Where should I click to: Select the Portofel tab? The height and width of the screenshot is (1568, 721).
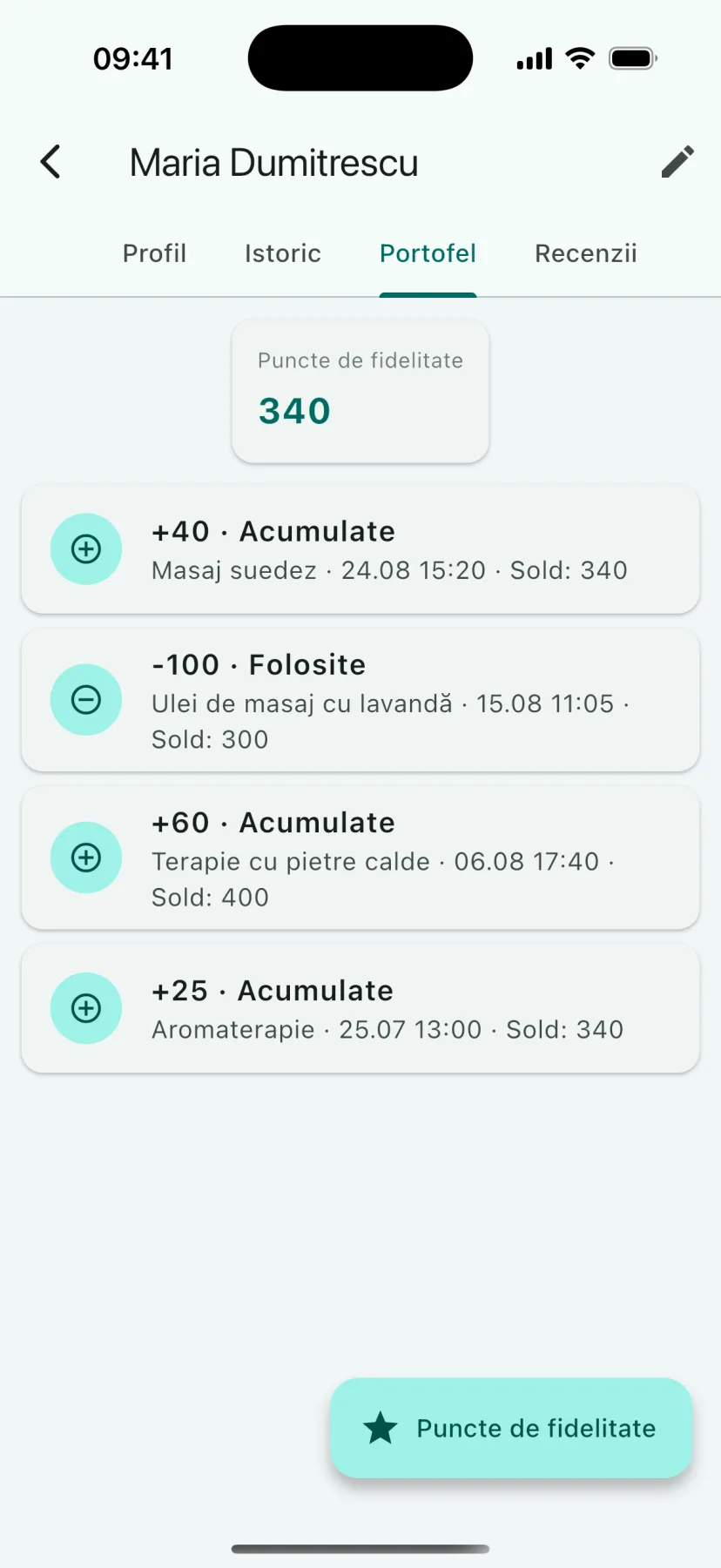point(428,253)
